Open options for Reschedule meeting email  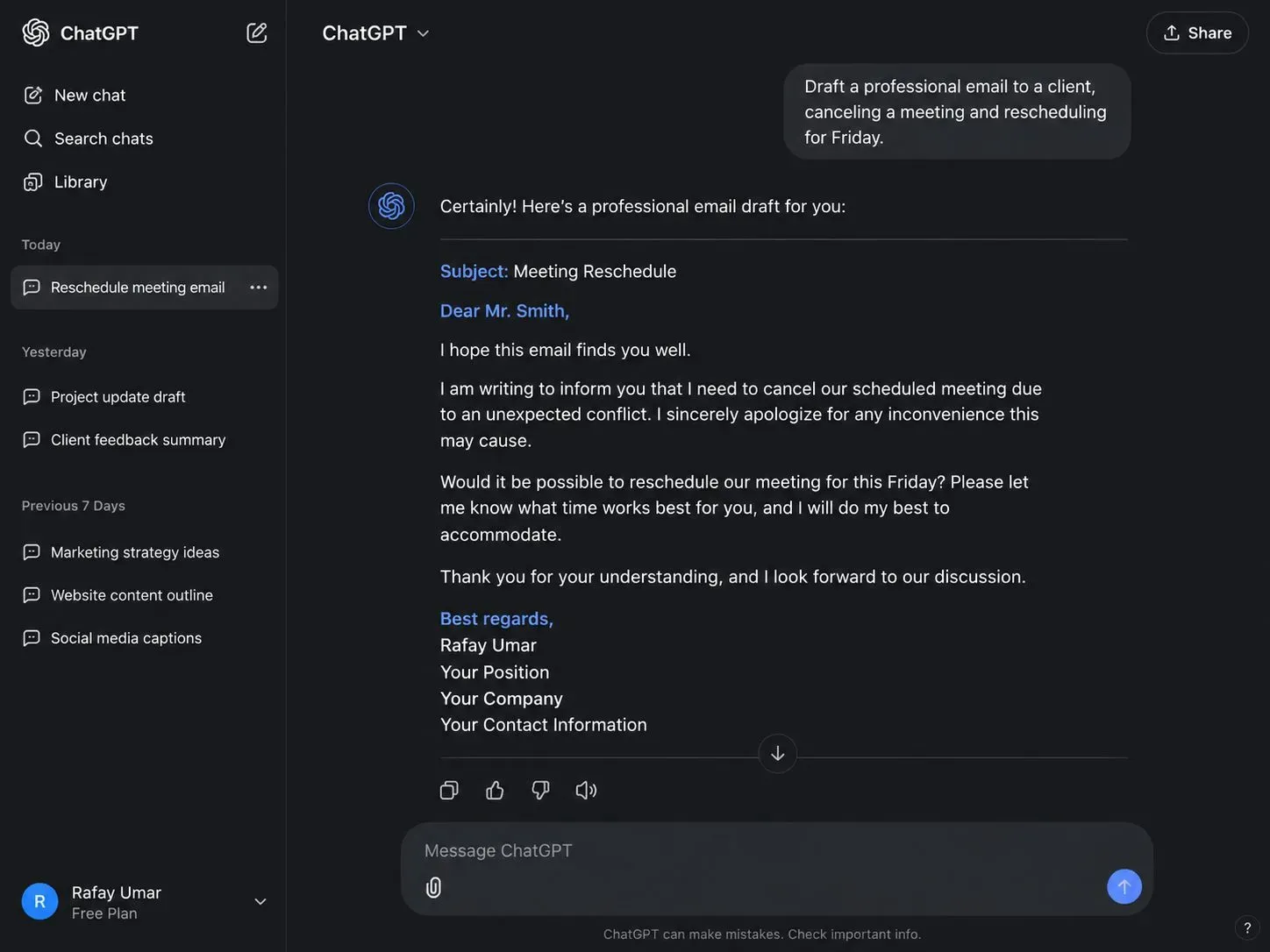click(259, 288)
